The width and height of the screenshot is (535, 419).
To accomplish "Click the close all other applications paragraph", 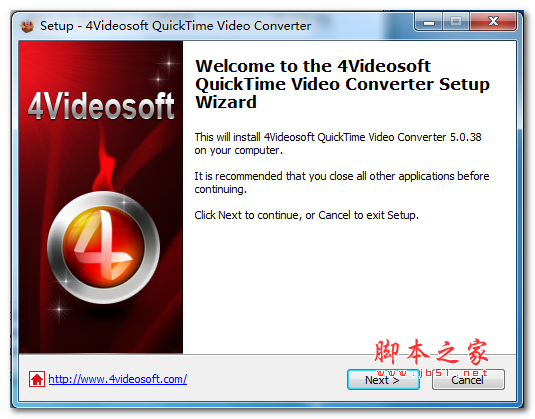I will [342, 183].
